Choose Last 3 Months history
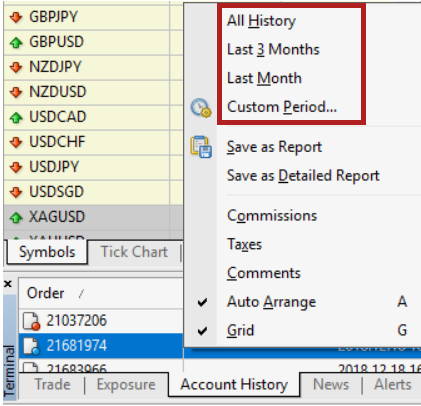This screenshot has height=406, width=421. 273,50
